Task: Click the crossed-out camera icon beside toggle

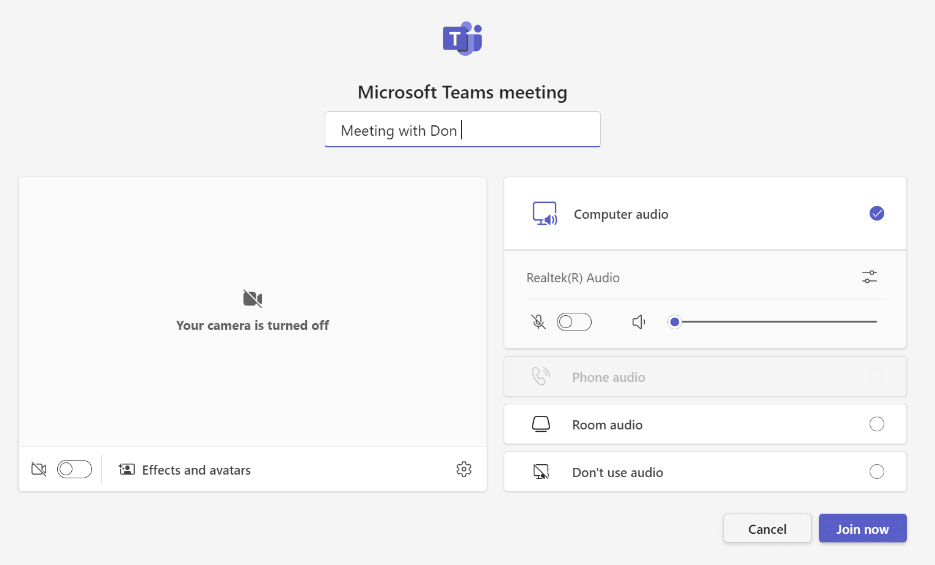Action: pos(39,469)
